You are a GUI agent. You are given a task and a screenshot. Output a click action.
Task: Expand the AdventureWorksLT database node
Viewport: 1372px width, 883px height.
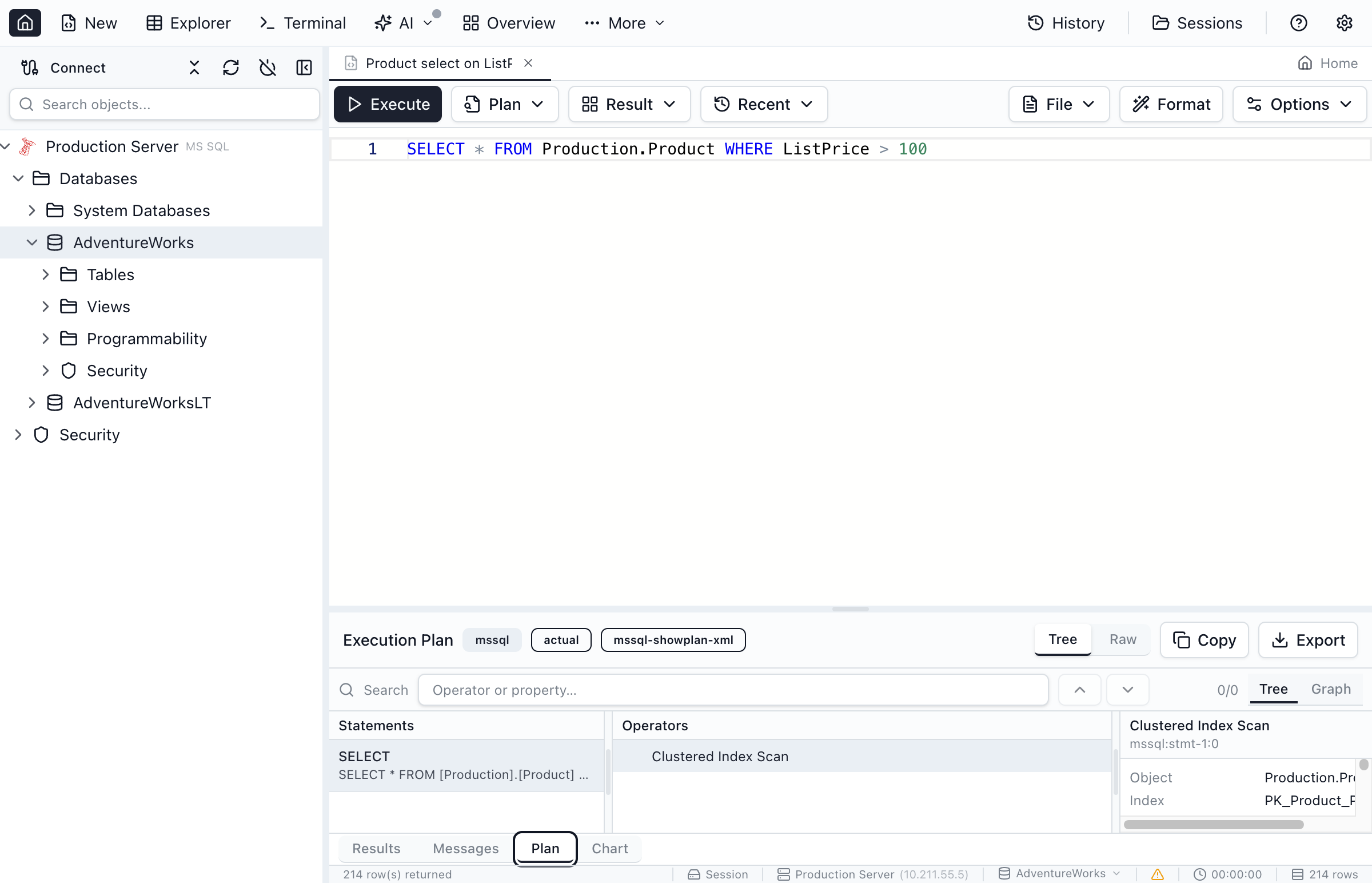(32, 403)
